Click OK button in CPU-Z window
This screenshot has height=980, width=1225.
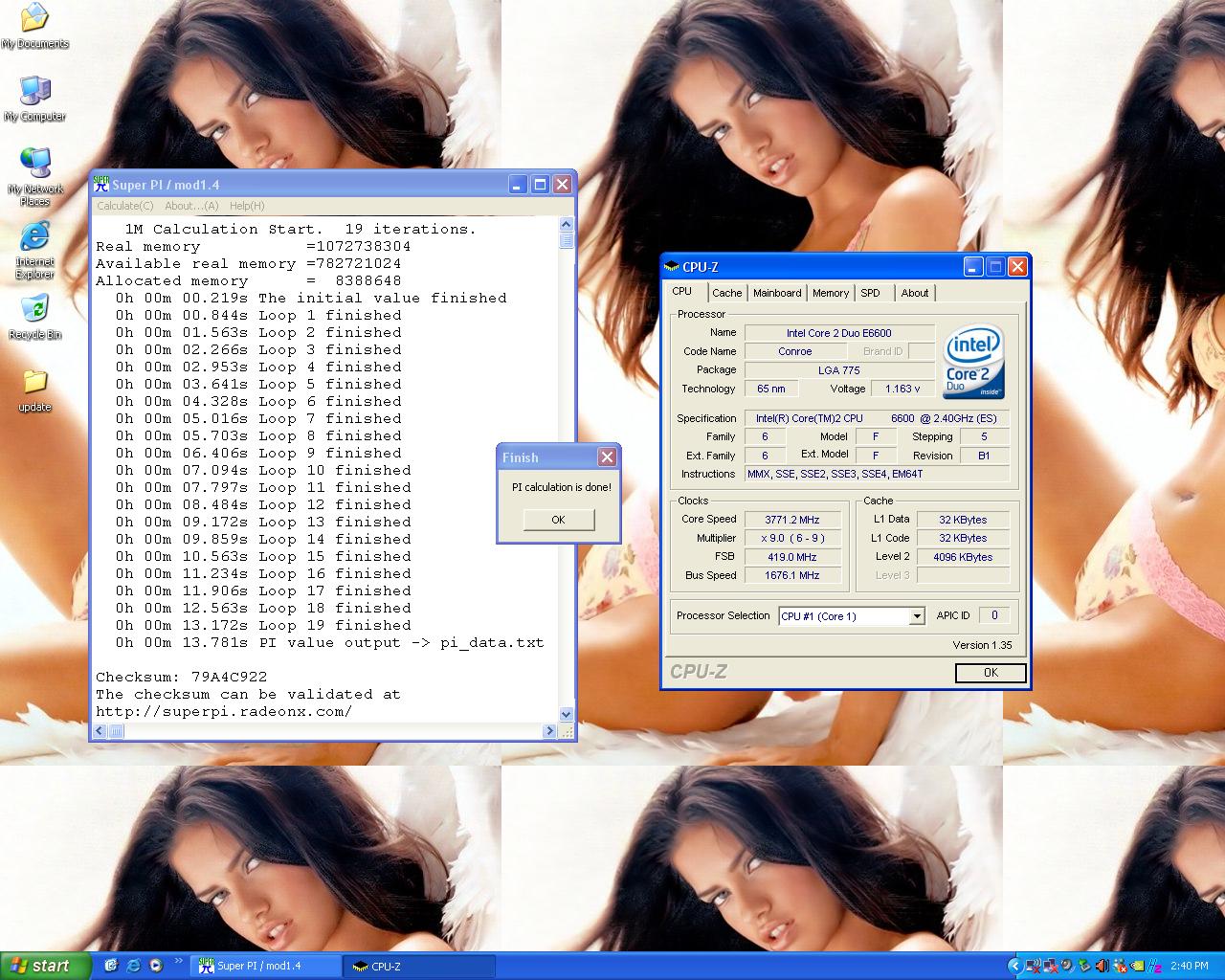click(991, 673)
